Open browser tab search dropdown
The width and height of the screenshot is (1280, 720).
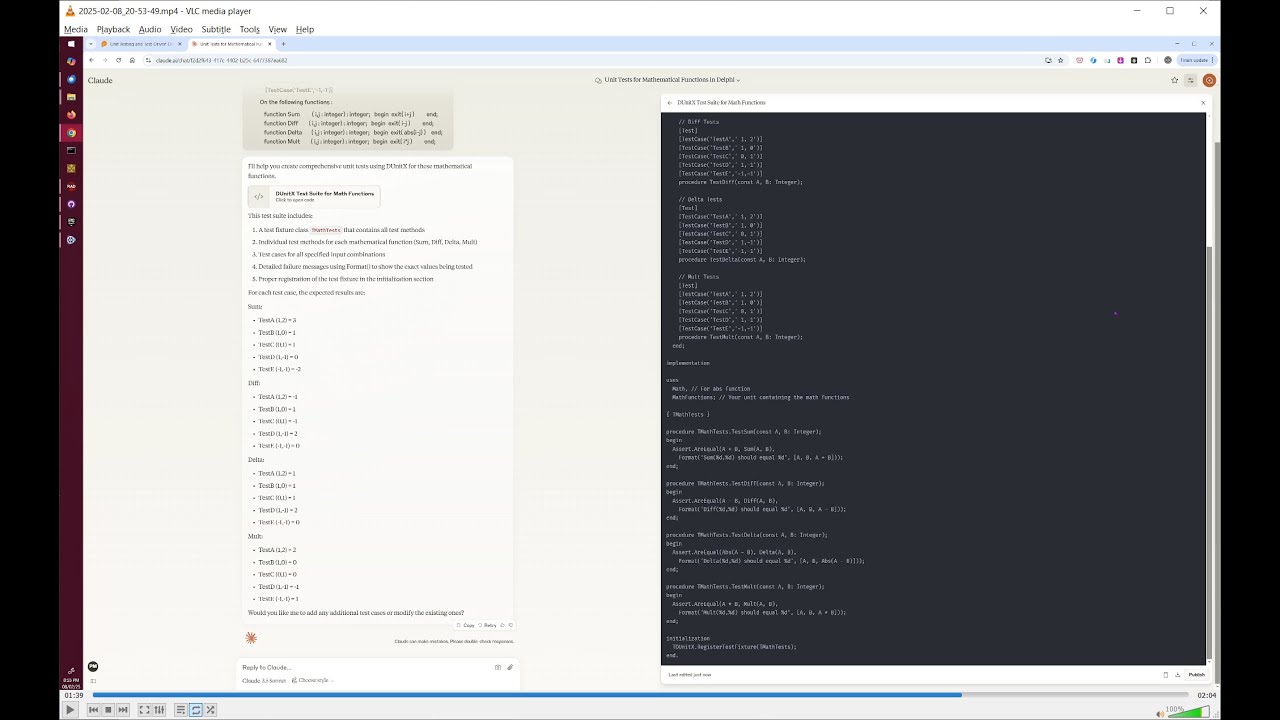pos(91,44)
